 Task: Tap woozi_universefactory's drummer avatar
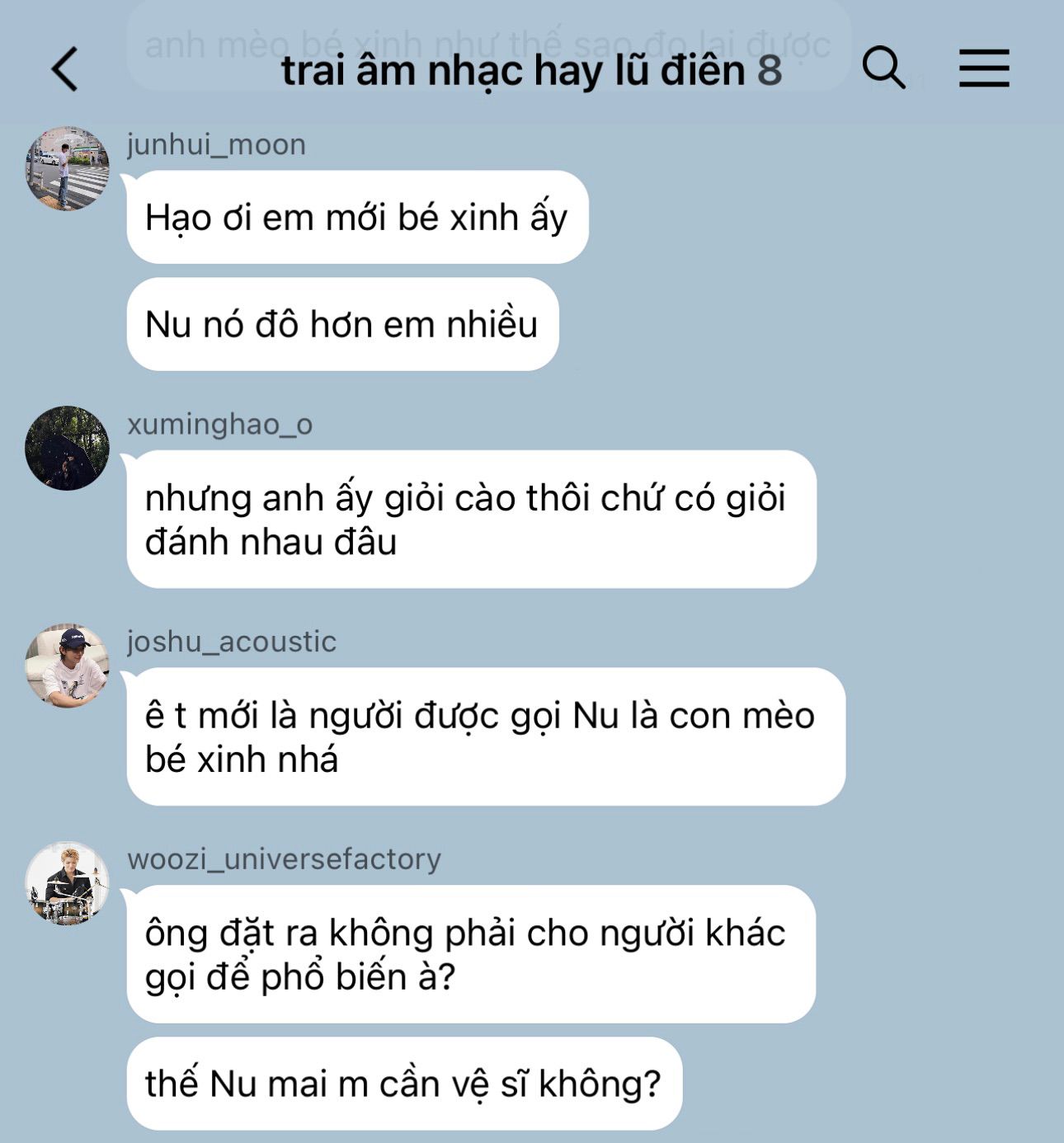point(67,883)
